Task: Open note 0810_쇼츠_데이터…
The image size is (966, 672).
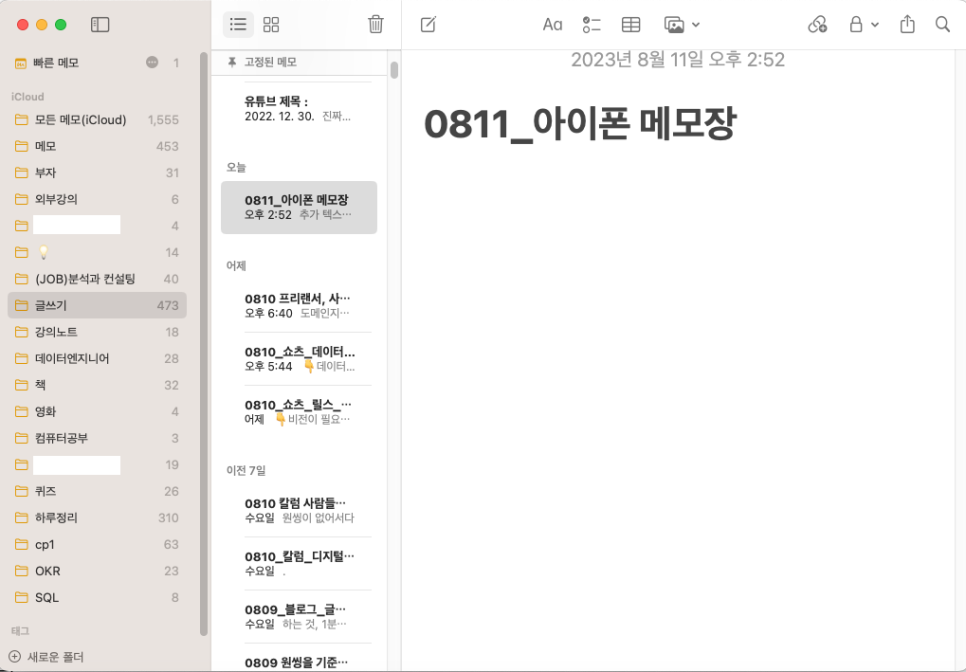Action: point(299,359)
